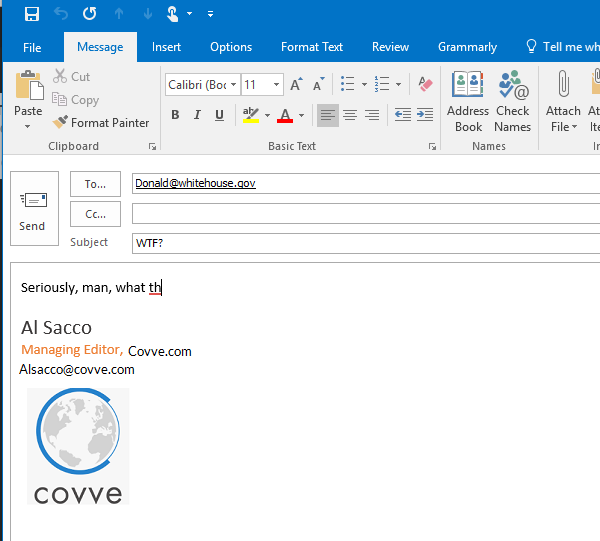Increase indent of the text

coord(425,115)
